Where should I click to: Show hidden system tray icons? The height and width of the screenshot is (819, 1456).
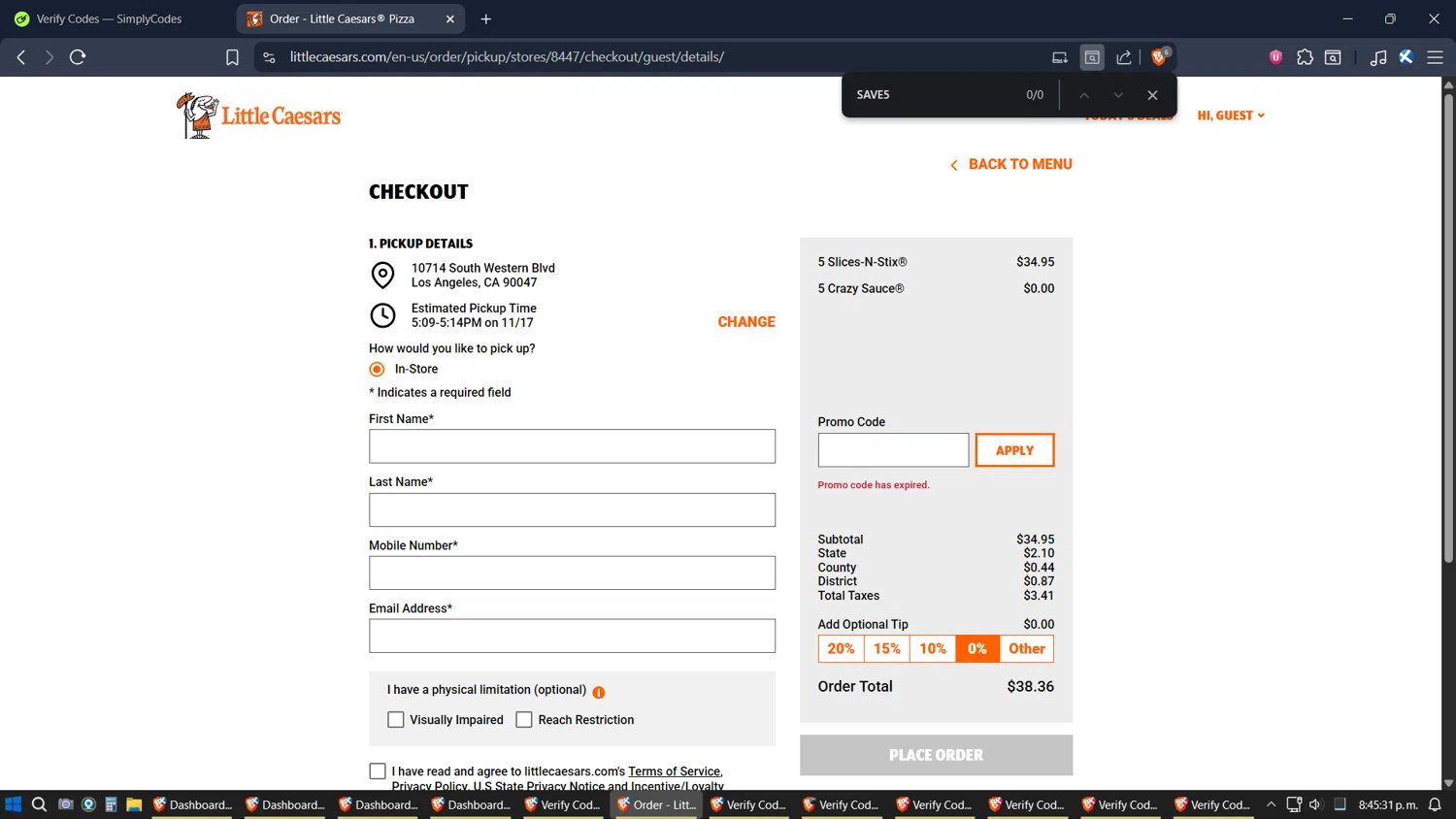pyautogui.click(x=1271, y=804)
